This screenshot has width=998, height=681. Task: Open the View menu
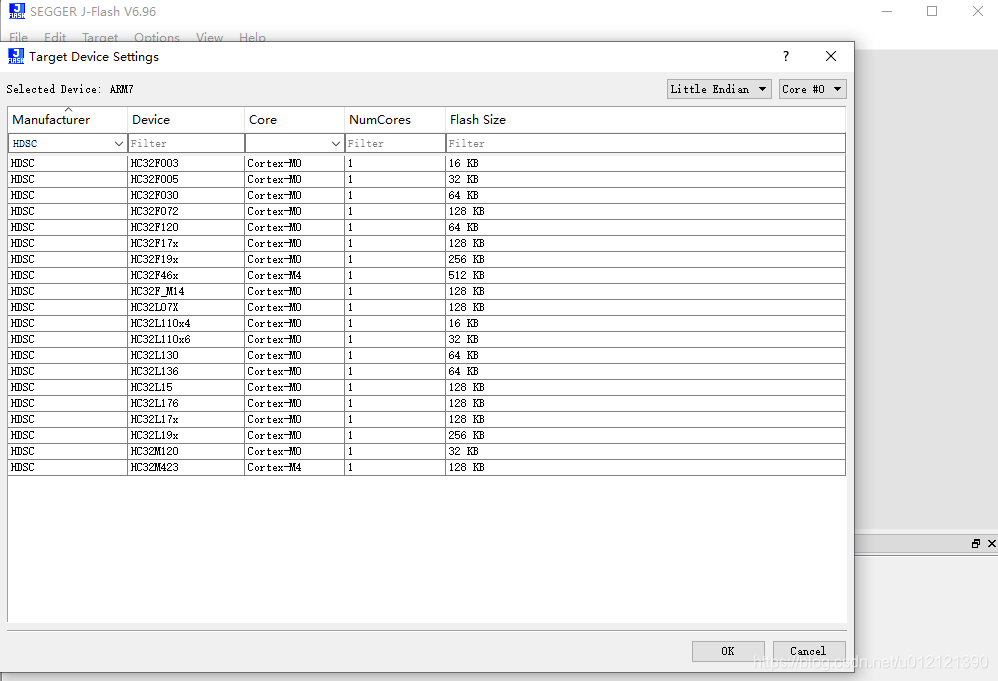point(209,37)
